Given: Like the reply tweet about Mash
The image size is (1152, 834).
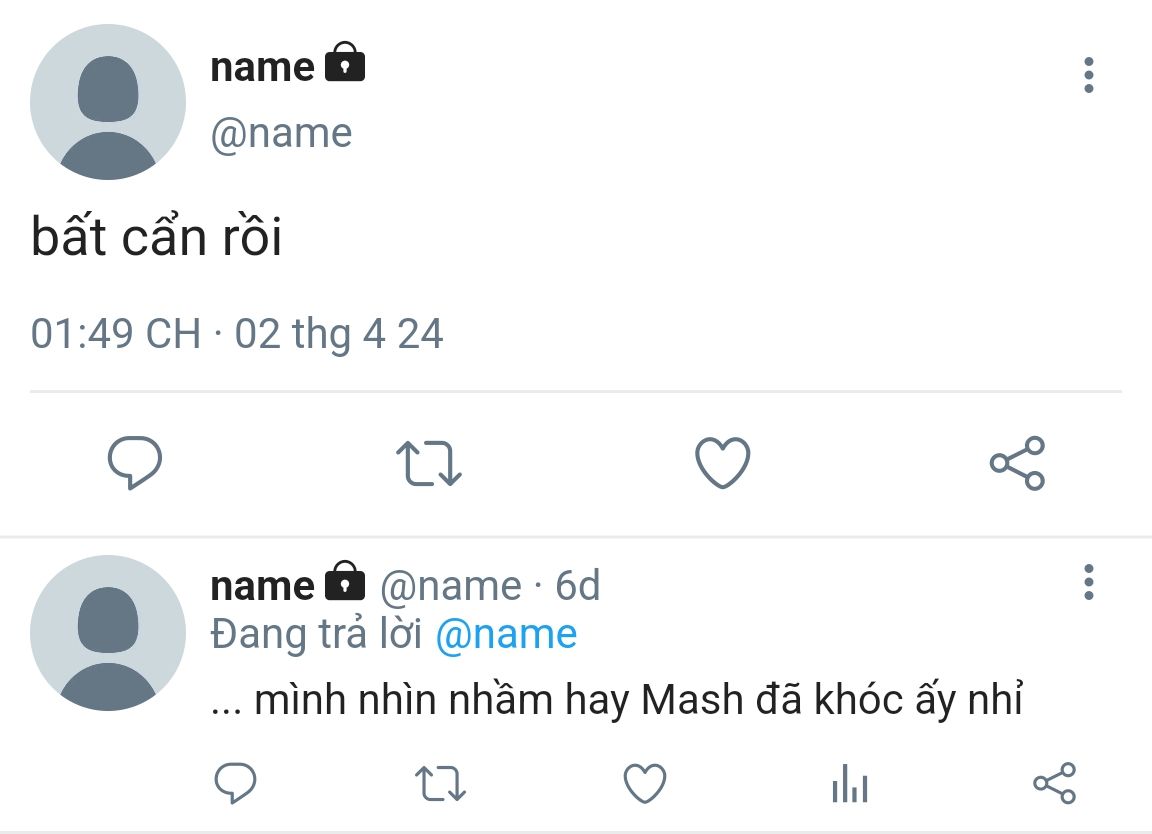Looking at the screenshot, I should 645,783.
